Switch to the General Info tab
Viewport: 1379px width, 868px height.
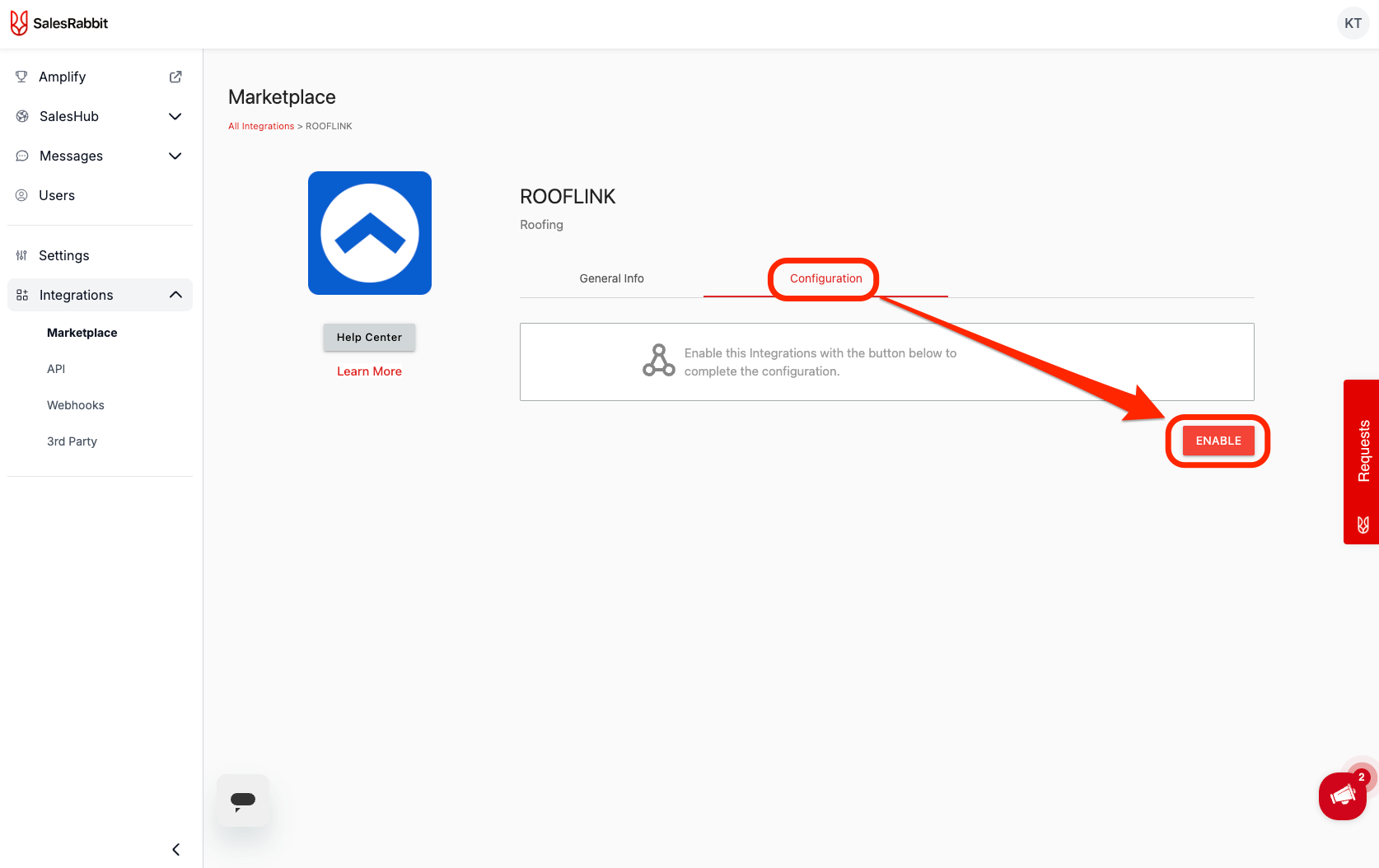coord(611,278)
